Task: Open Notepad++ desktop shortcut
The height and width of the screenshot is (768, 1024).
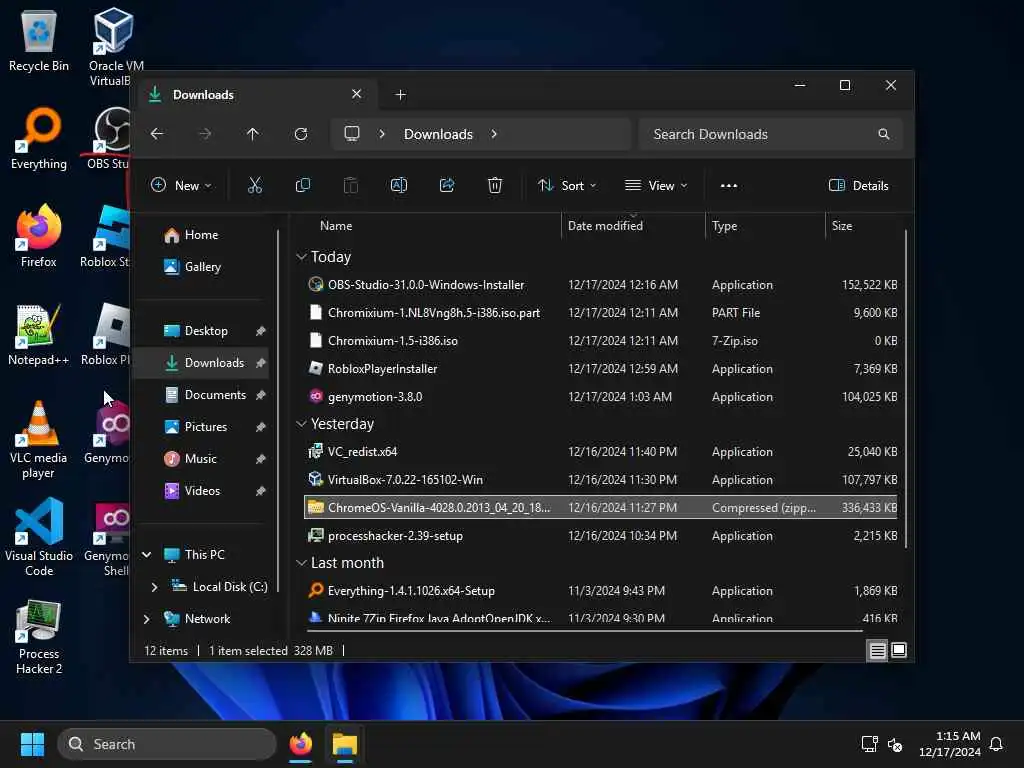Action: pyautogui.click(x=39, y=334)
